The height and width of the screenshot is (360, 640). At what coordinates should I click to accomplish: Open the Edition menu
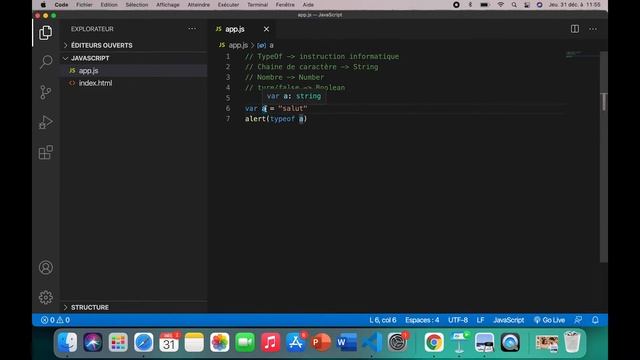point(109,5)
